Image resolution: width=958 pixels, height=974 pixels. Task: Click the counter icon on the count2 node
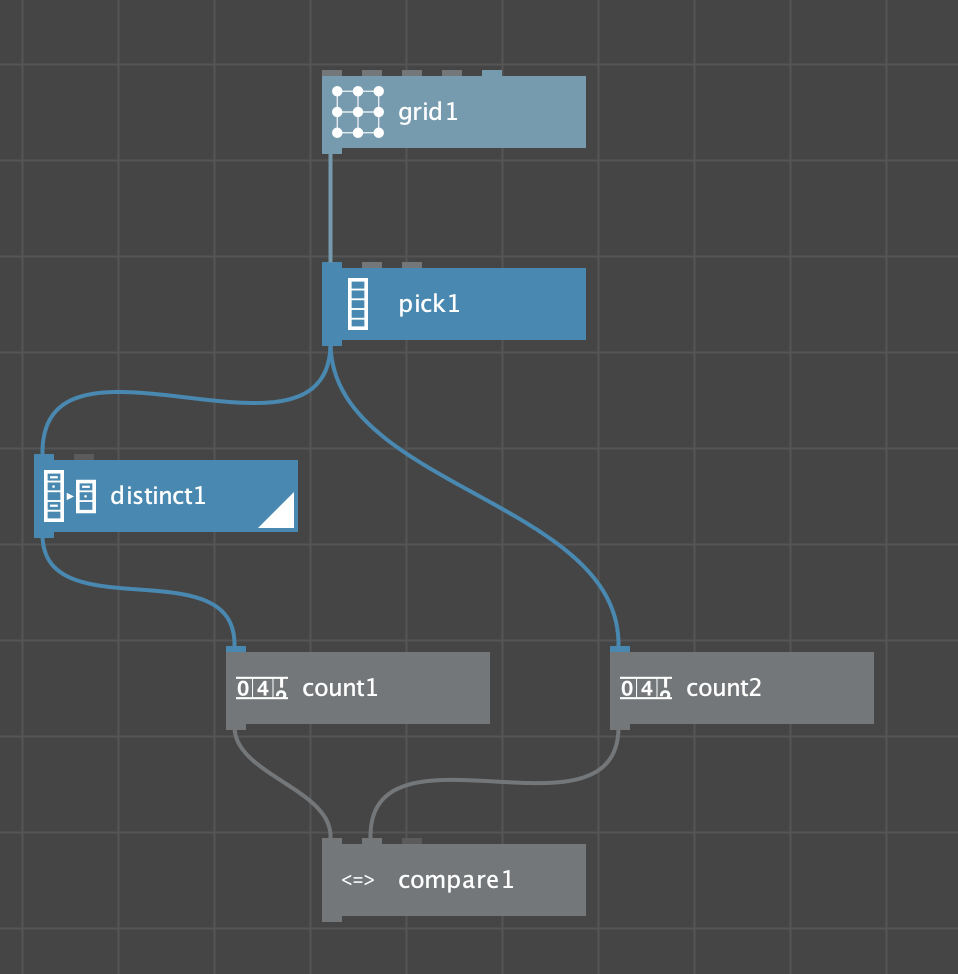(x=646, y=688)
